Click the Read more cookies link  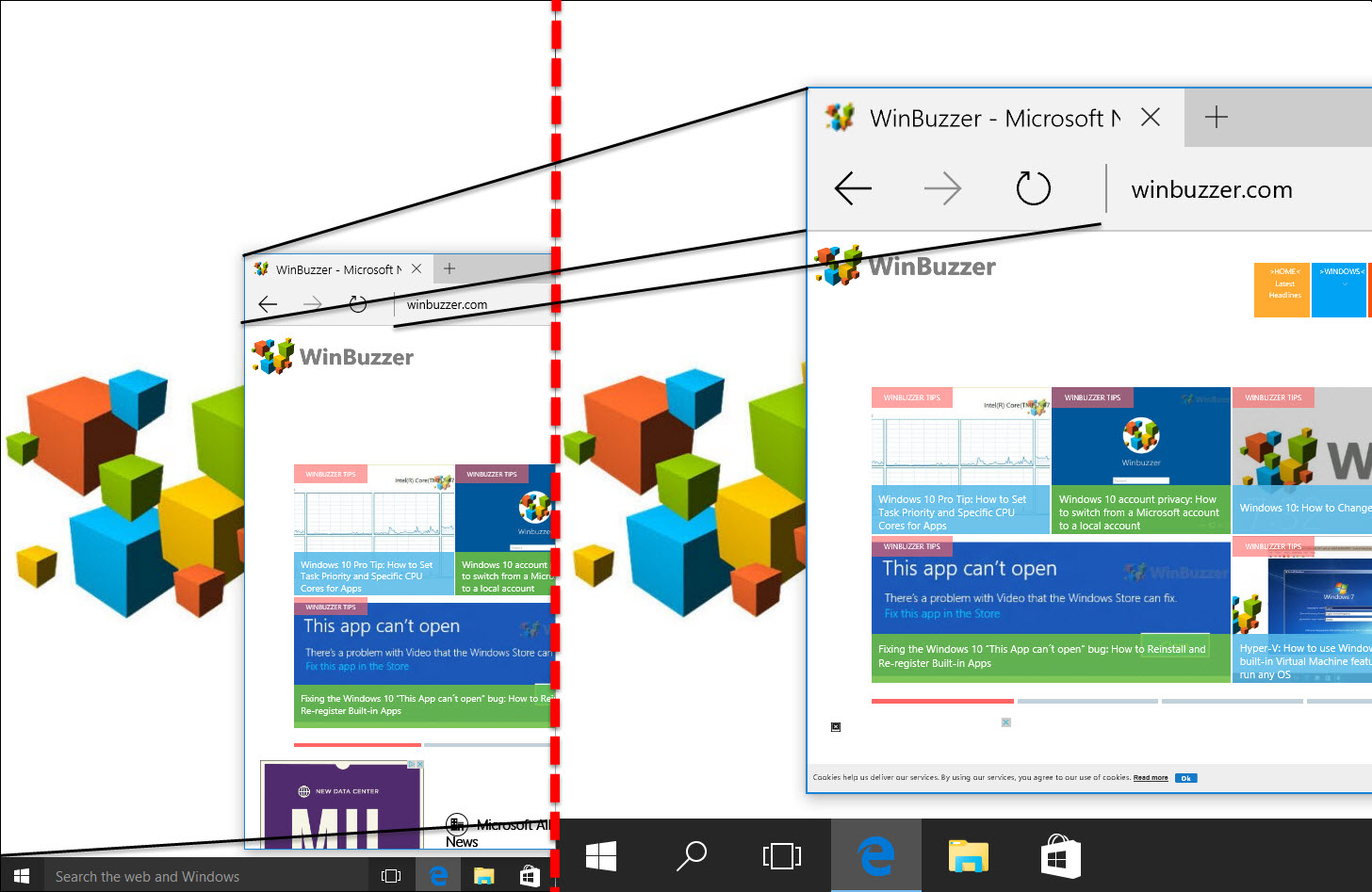click(1150, 777)
